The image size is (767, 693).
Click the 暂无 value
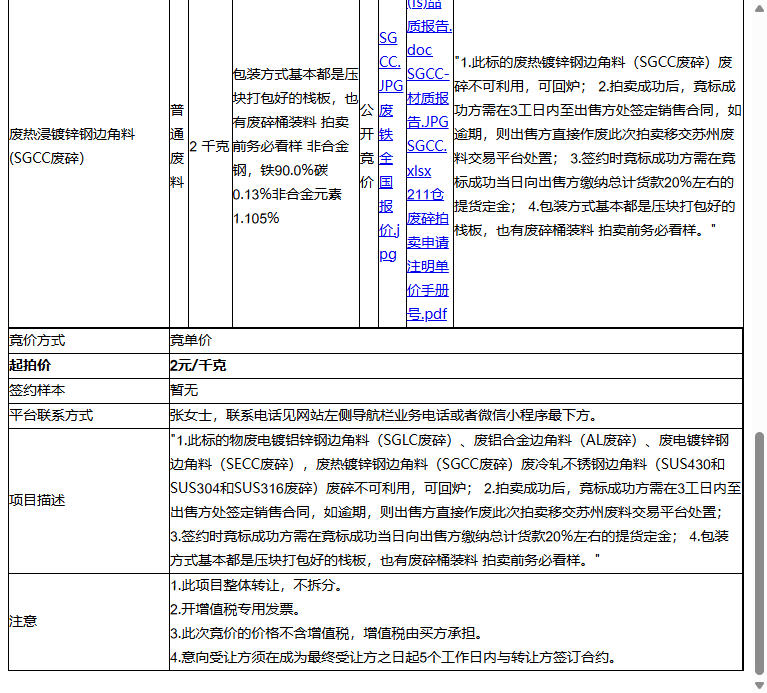(x=184, y=390)
